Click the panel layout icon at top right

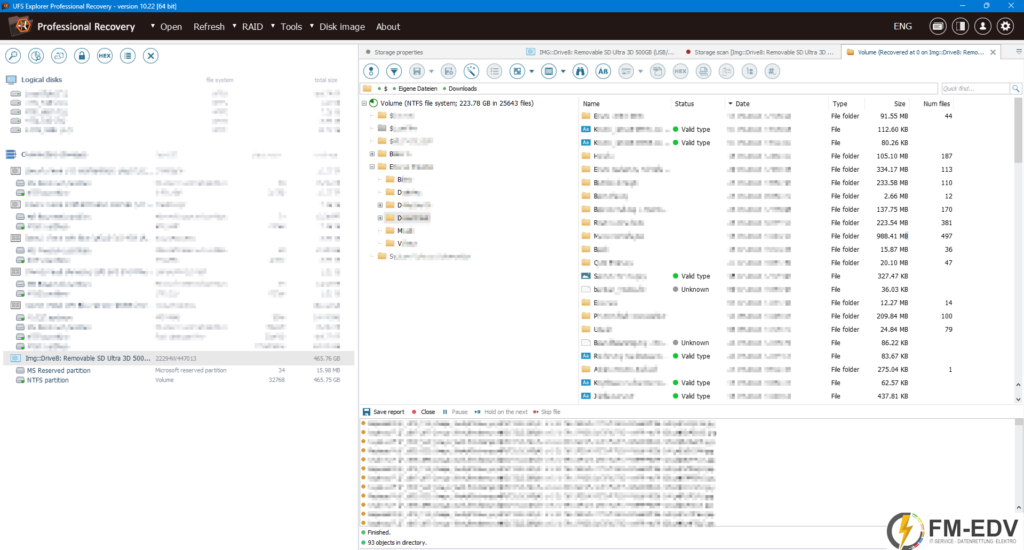coord(960,26)
